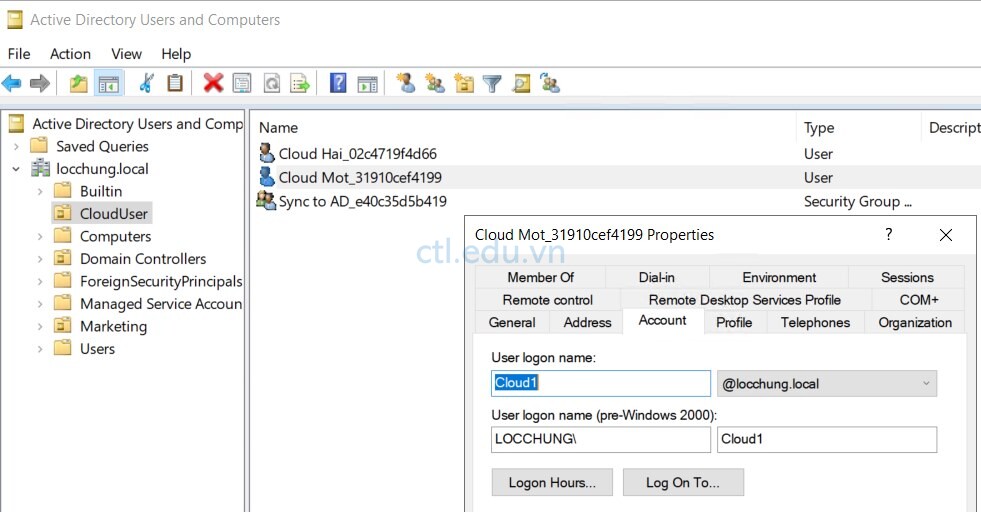The image size is (981, 512).
Task: Expand the Computers container
Action: [x=40, y=237]
